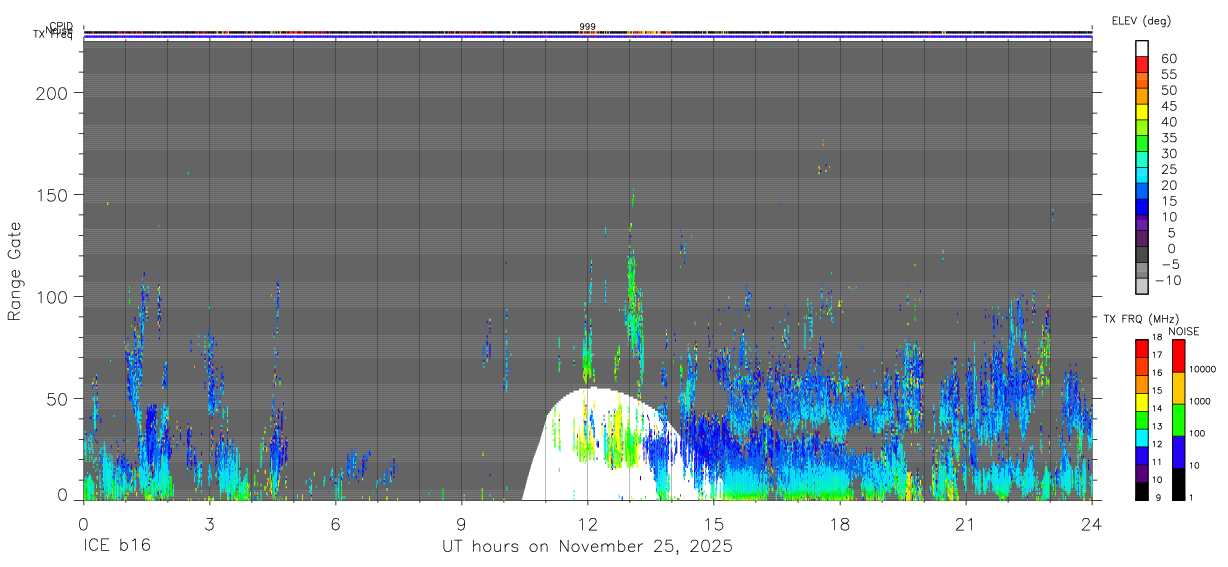The width and height of the screenshot is (1228, 567).
Task: Click the '60' label on the ELEV legend
Action: 1167,58
